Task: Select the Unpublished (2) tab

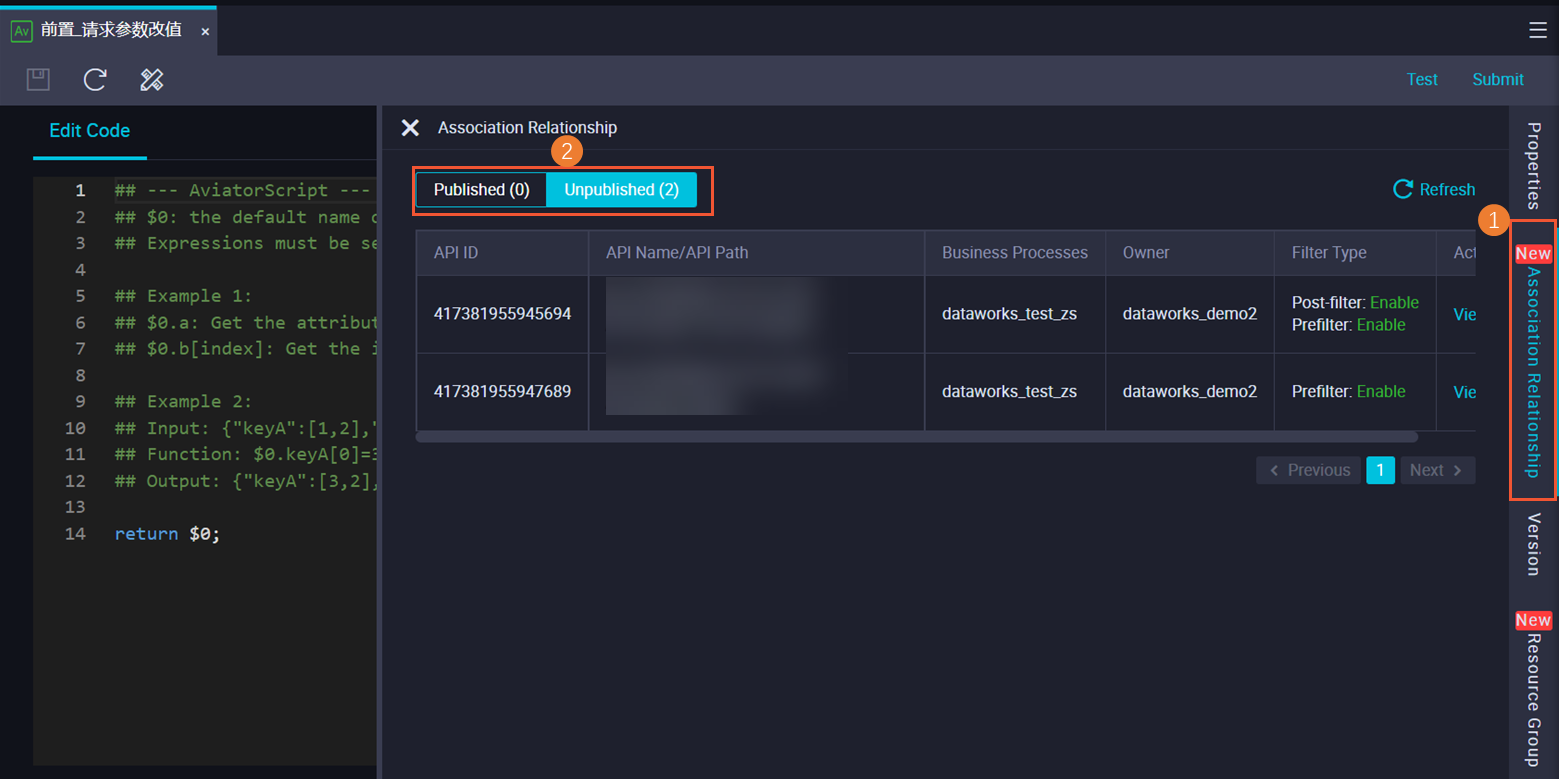Action: pyautogui.click(x=621, y=190)
